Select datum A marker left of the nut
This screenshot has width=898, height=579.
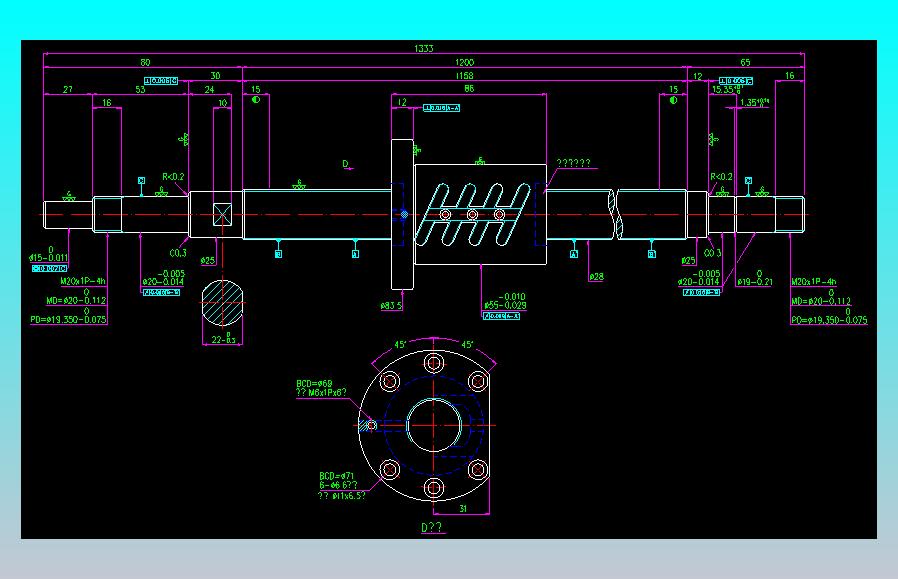pos(355,254)
